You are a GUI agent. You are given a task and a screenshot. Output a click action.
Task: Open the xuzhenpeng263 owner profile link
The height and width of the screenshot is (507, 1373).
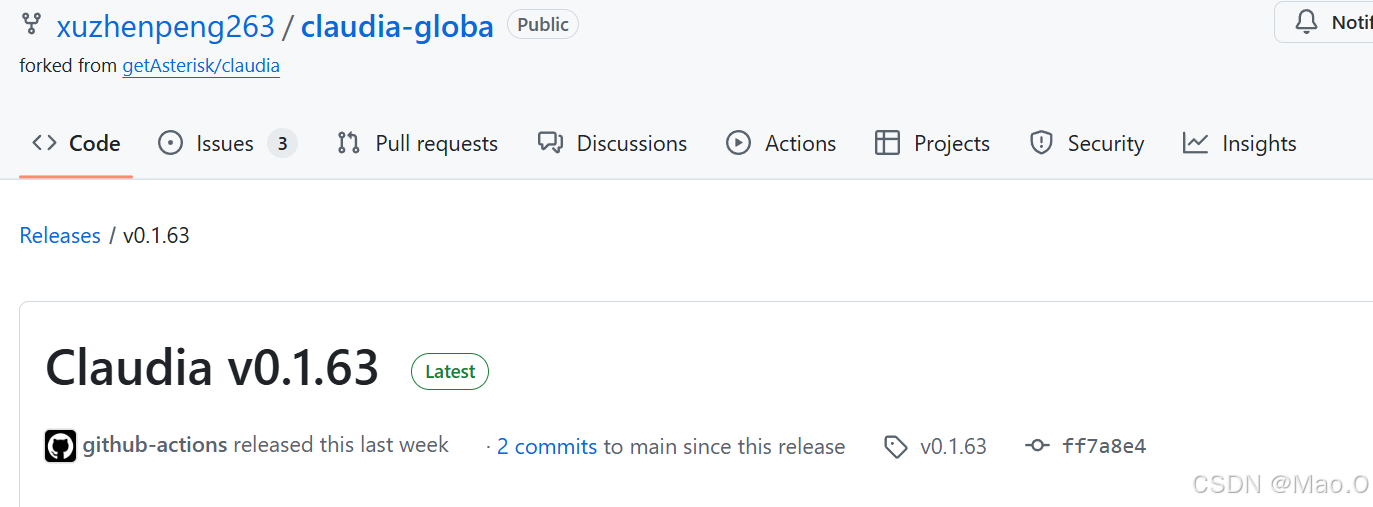point(166,27)
